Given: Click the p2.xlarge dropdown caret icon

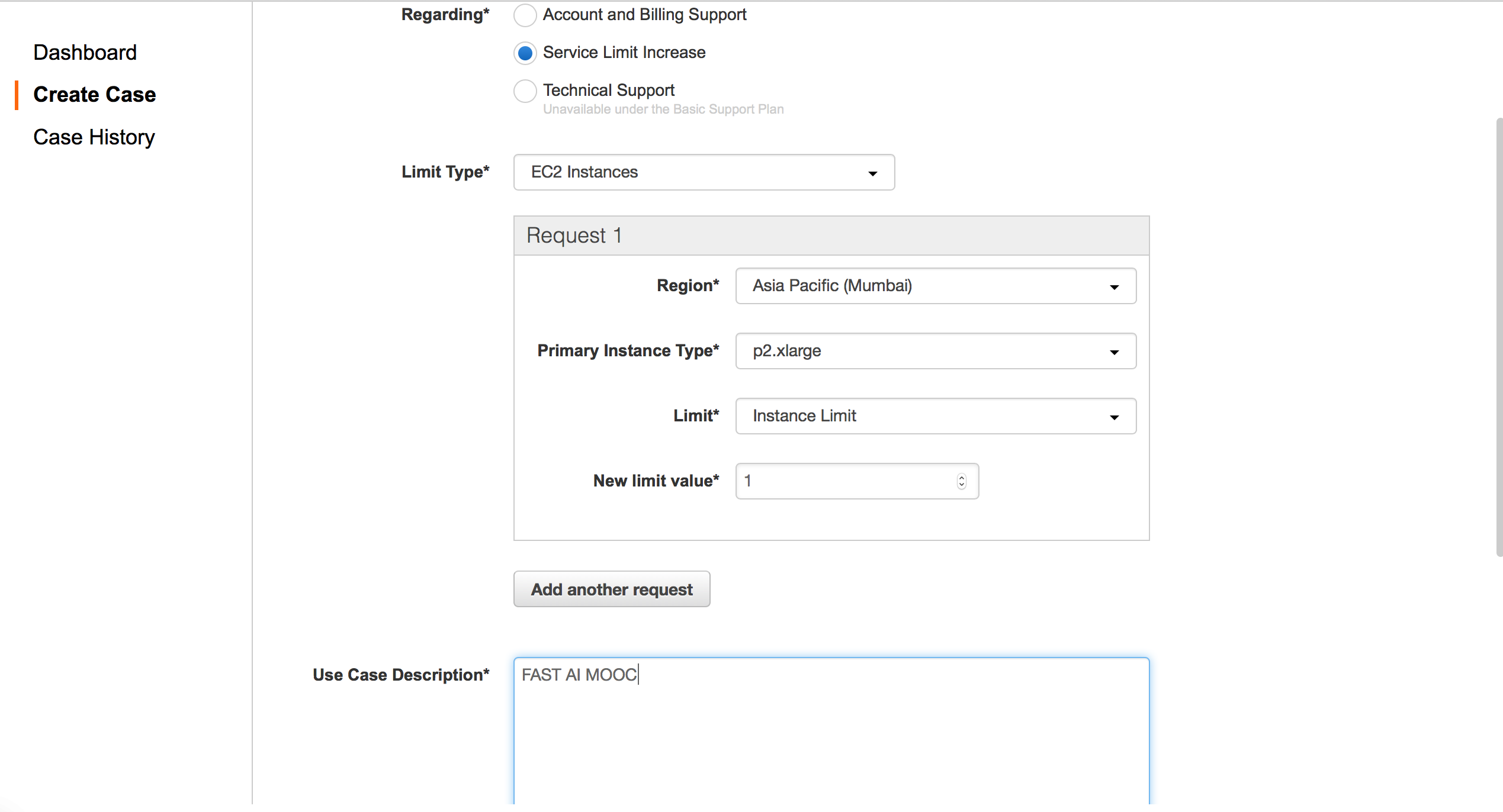Looking at the screenshot, I should 1114,352.
